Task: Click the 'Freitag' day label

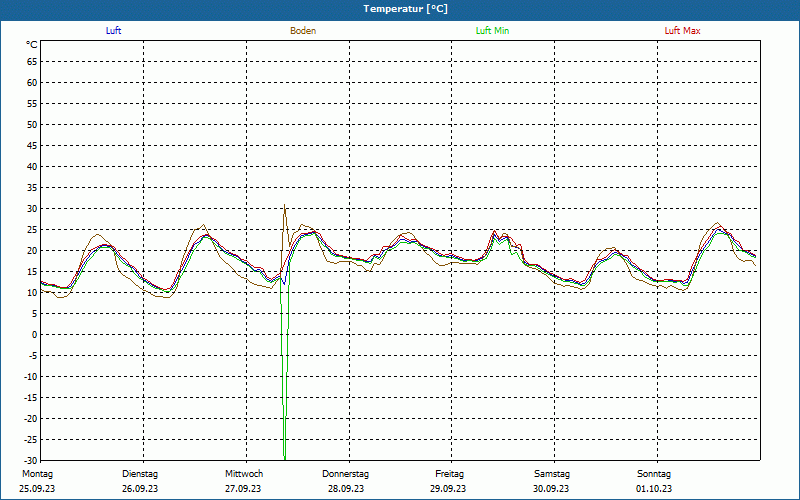Action: point(450,474)
